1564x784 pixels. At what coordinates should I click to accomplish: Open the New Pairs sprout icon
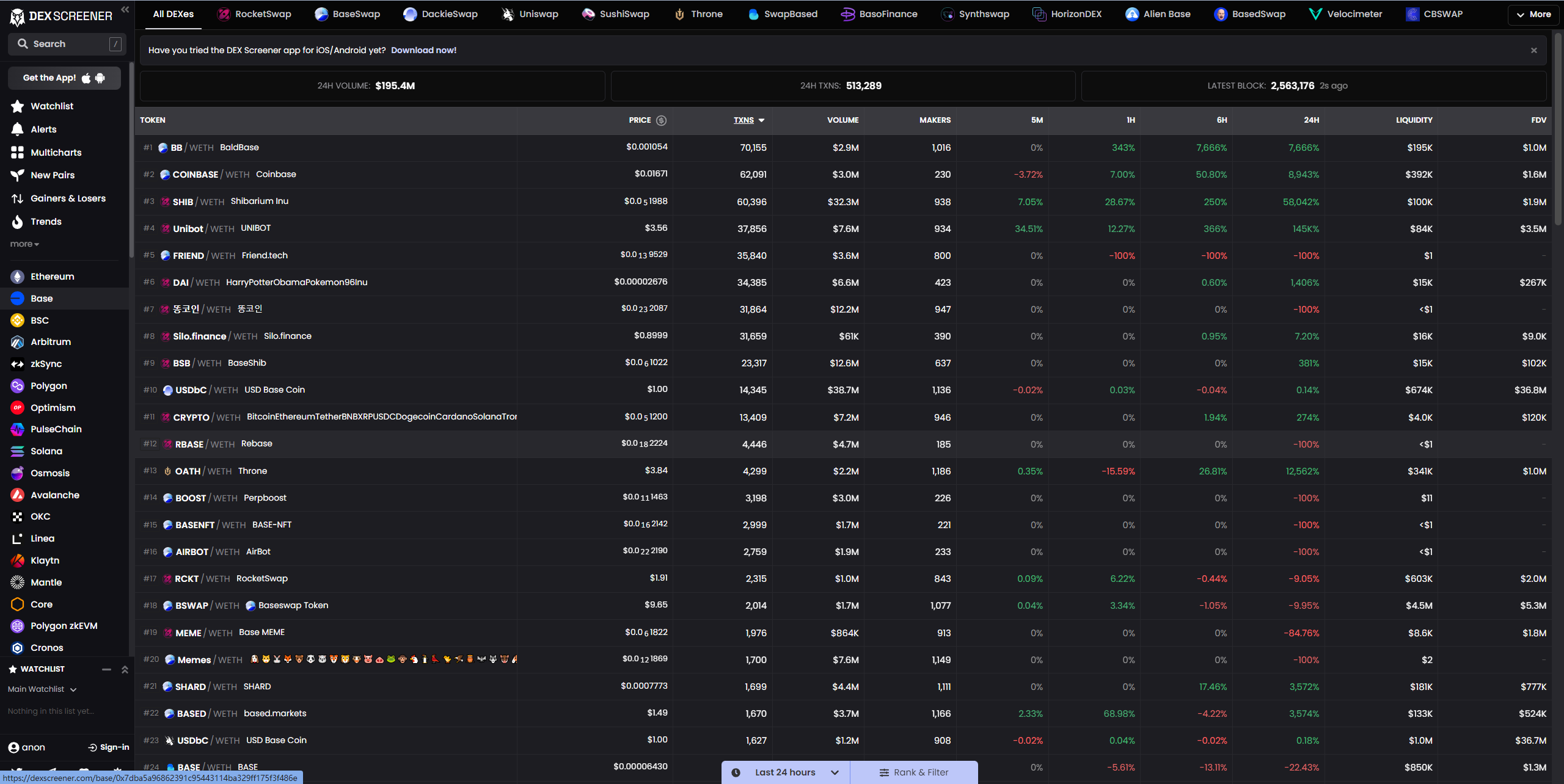tap(18, 175)
